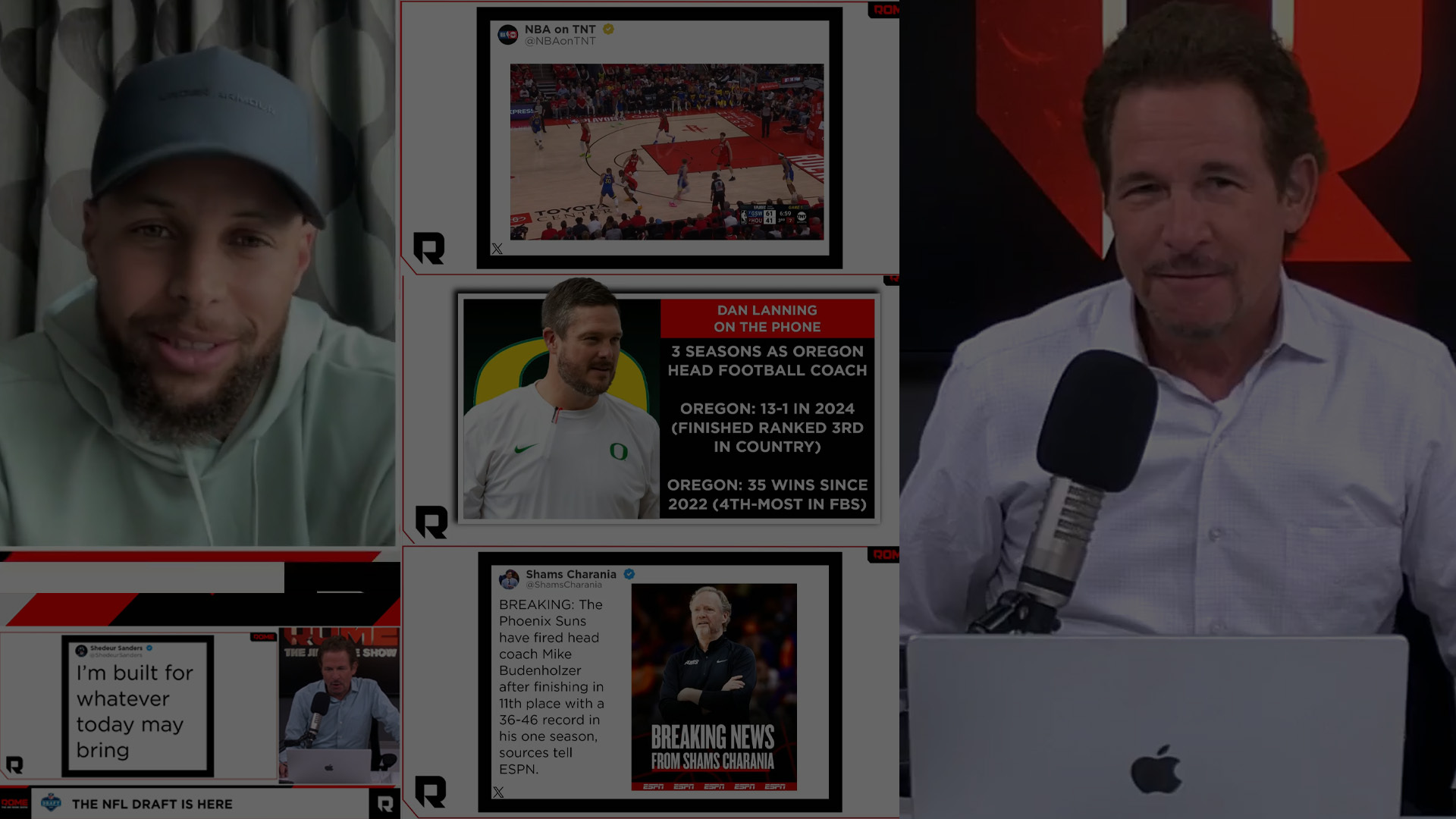Click the gold verified badge beside NBA on TNT
Screen dimensions: 1456x819
[608, 29]
